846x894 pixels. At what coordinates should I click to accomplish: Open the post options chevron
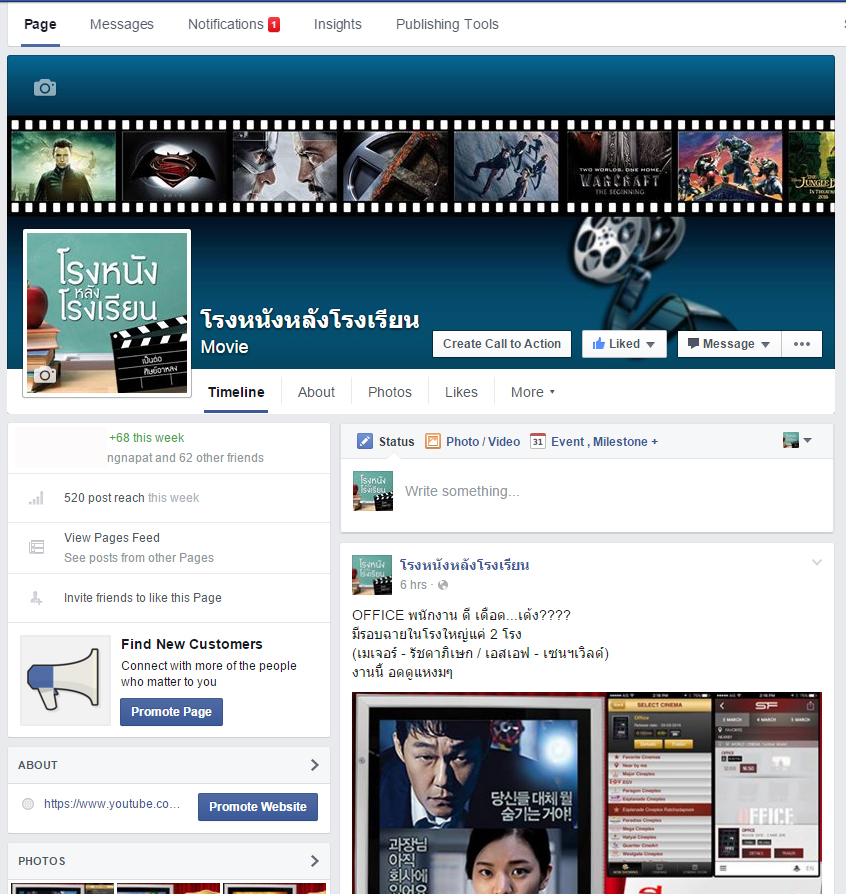tap(817, 562)
